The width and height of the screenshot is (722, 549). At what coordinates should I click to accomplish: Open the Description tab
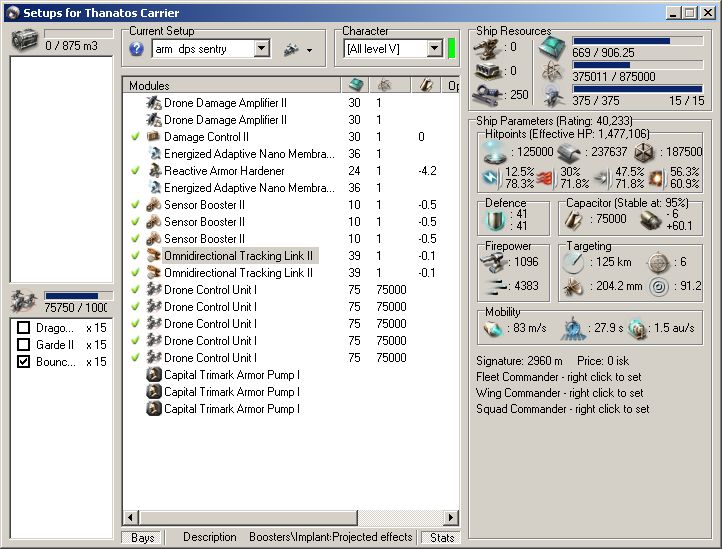coord(210,537)
